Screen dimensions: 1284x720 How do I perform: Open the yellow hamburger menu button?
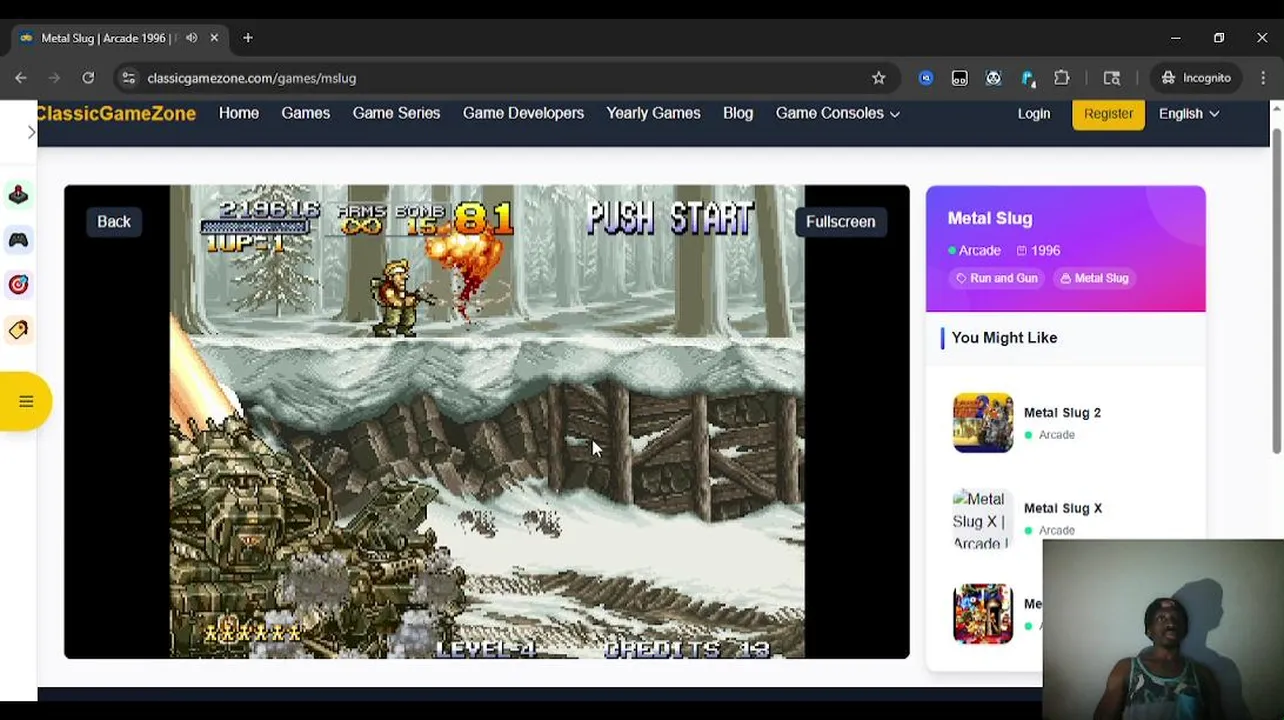coord(26,401)
